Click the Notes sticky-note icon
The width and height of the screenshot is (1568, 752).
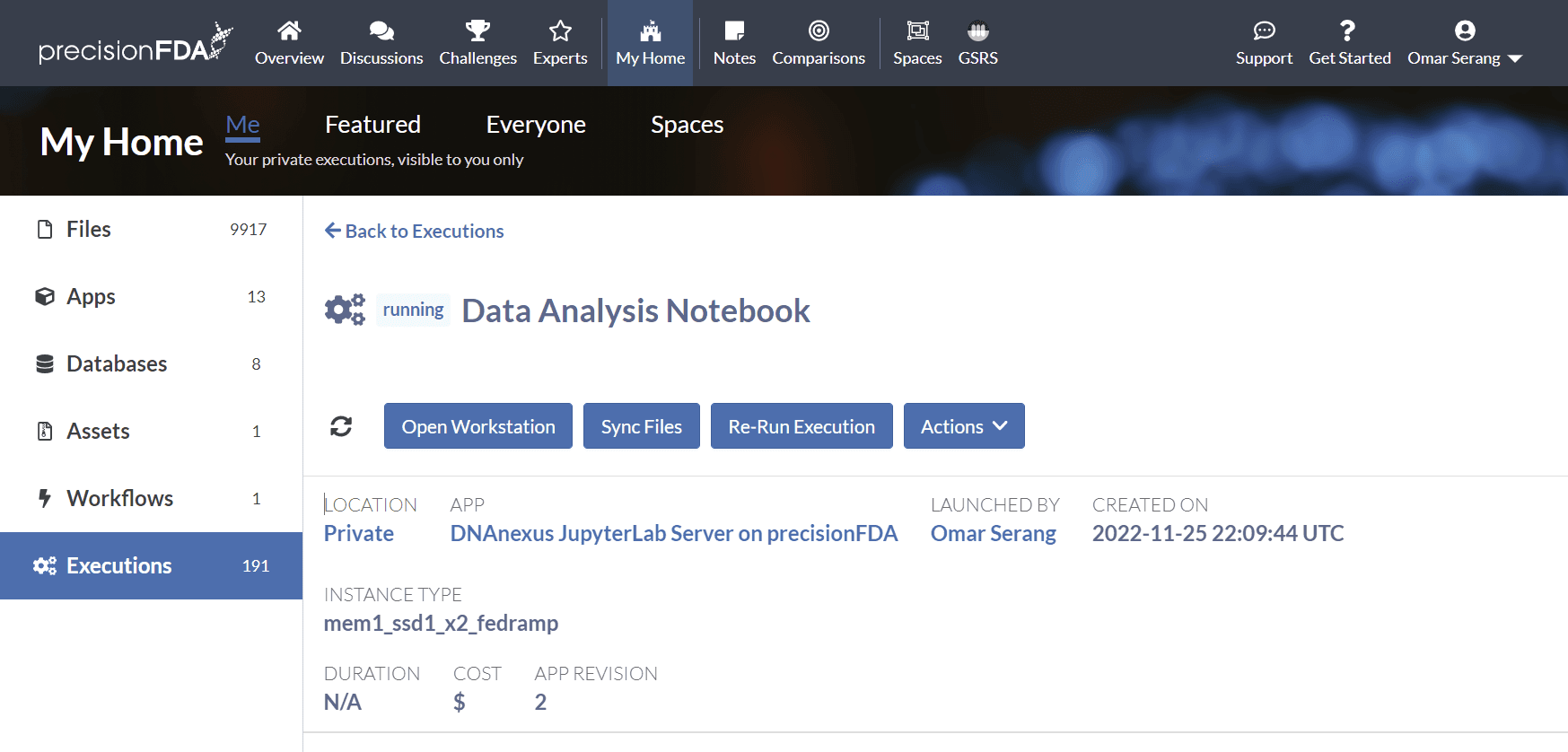734,31
